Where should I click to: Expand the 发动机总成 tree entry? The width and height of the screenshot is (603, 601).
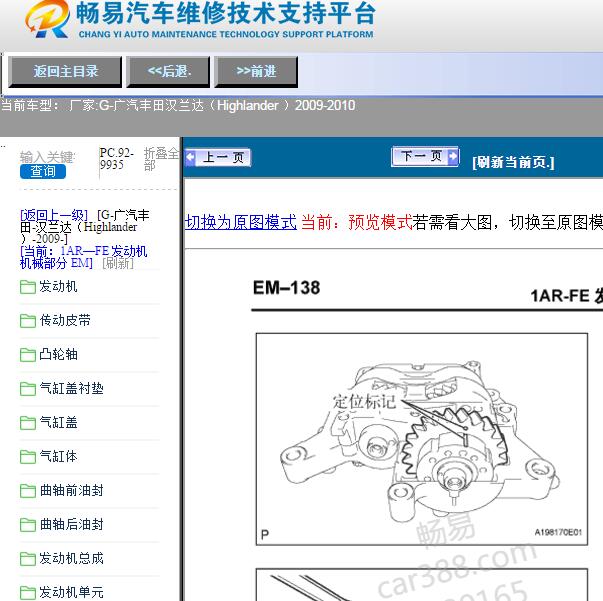pos(72,558)
